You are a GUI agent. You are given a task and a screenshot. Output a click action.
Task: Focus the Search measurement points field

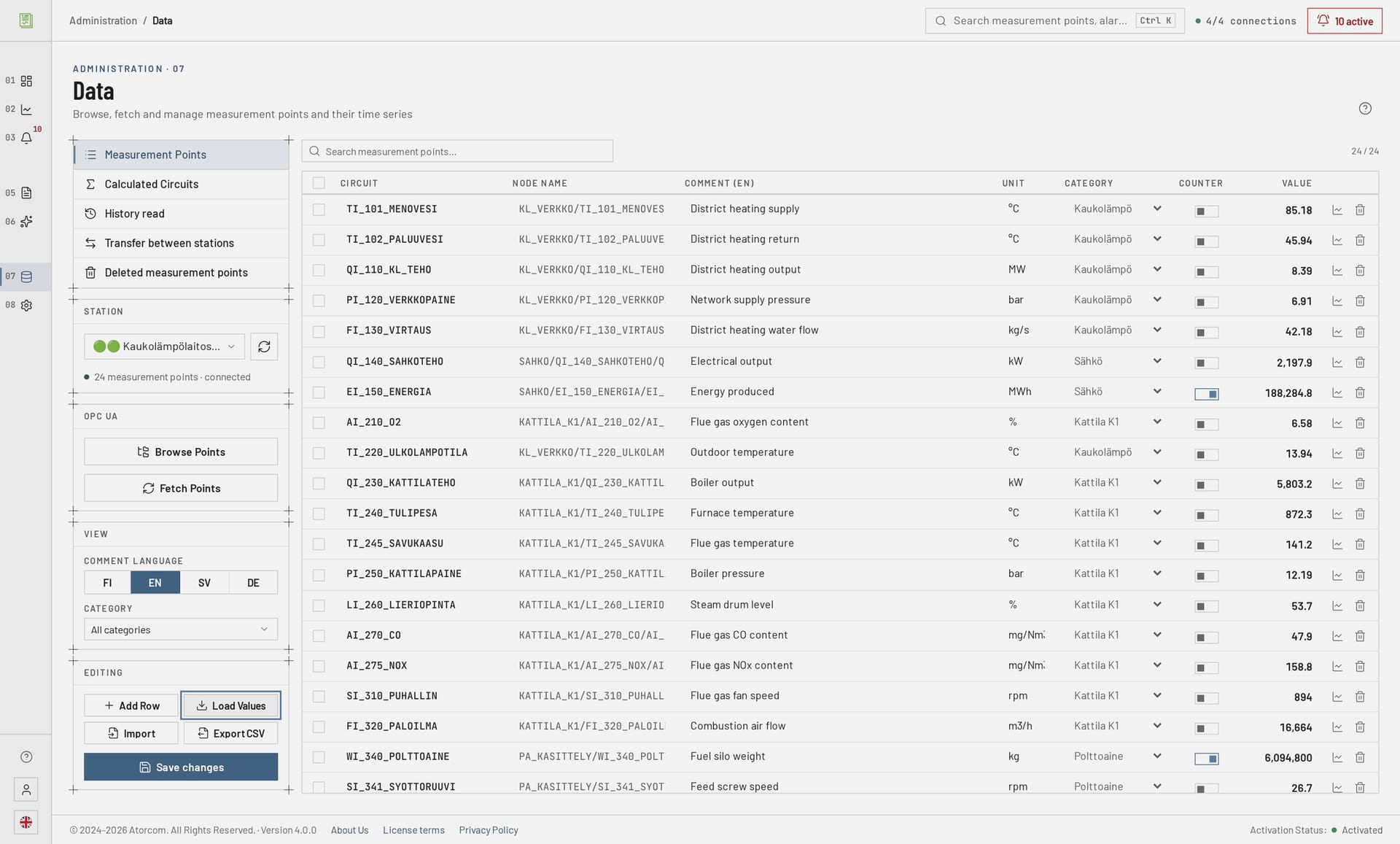click(x=457, y=151)
